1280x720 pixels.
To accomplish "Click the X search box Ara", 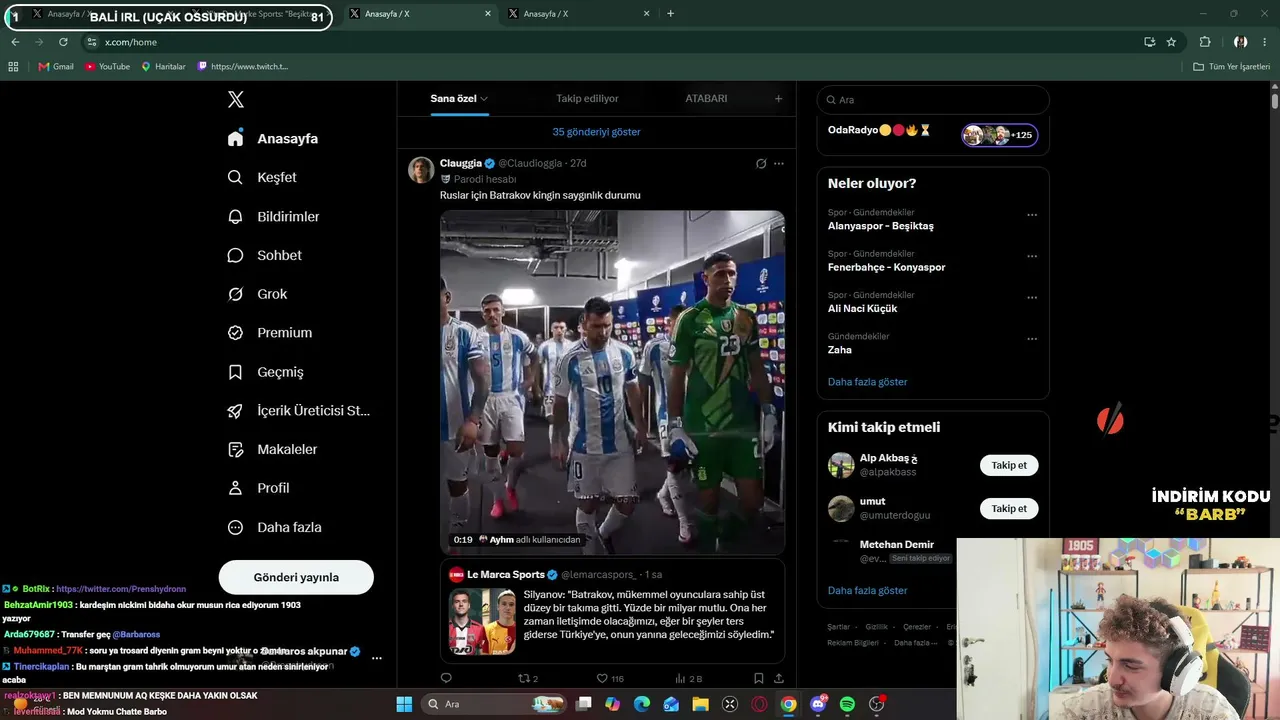I will 933,100.
